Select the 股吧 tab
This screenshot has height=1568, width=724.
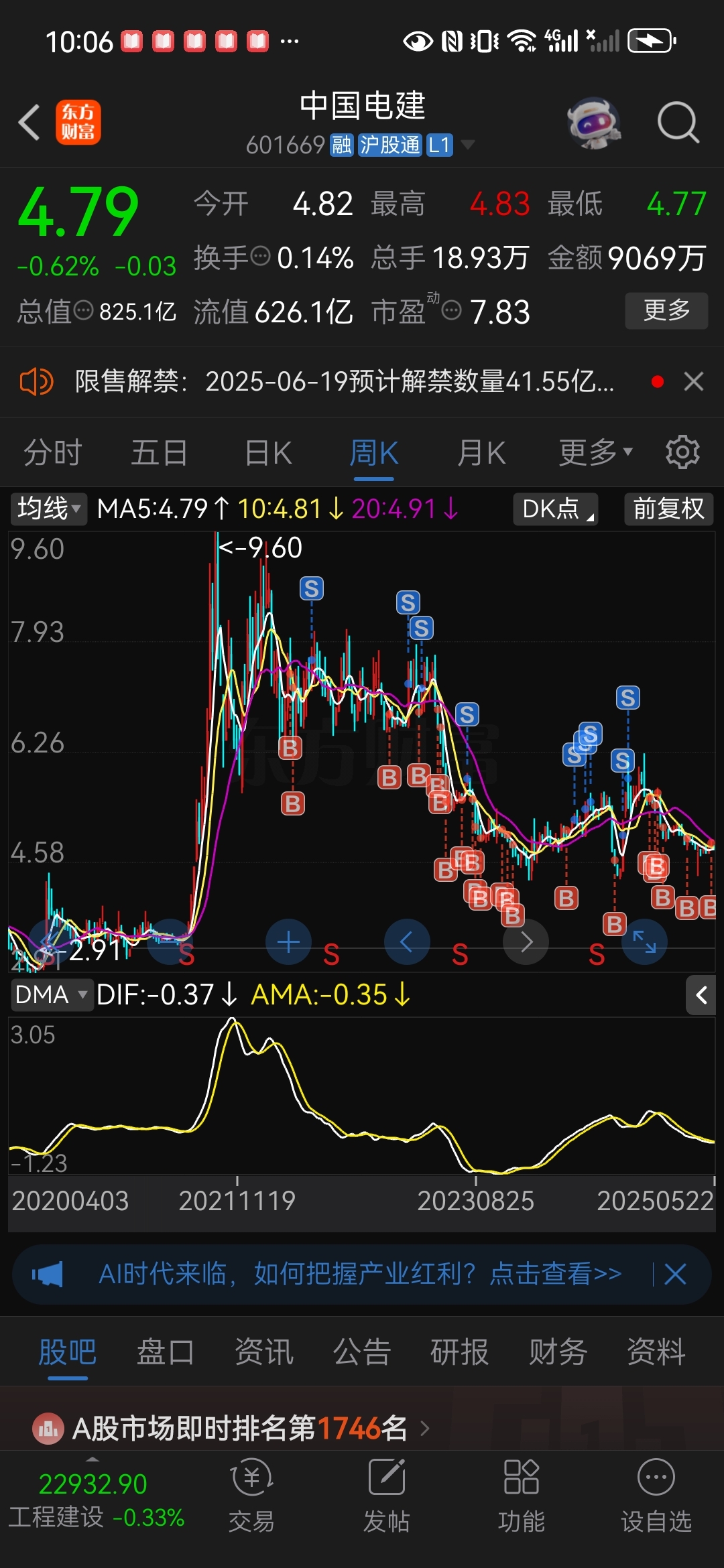(x=67, y=1352)
